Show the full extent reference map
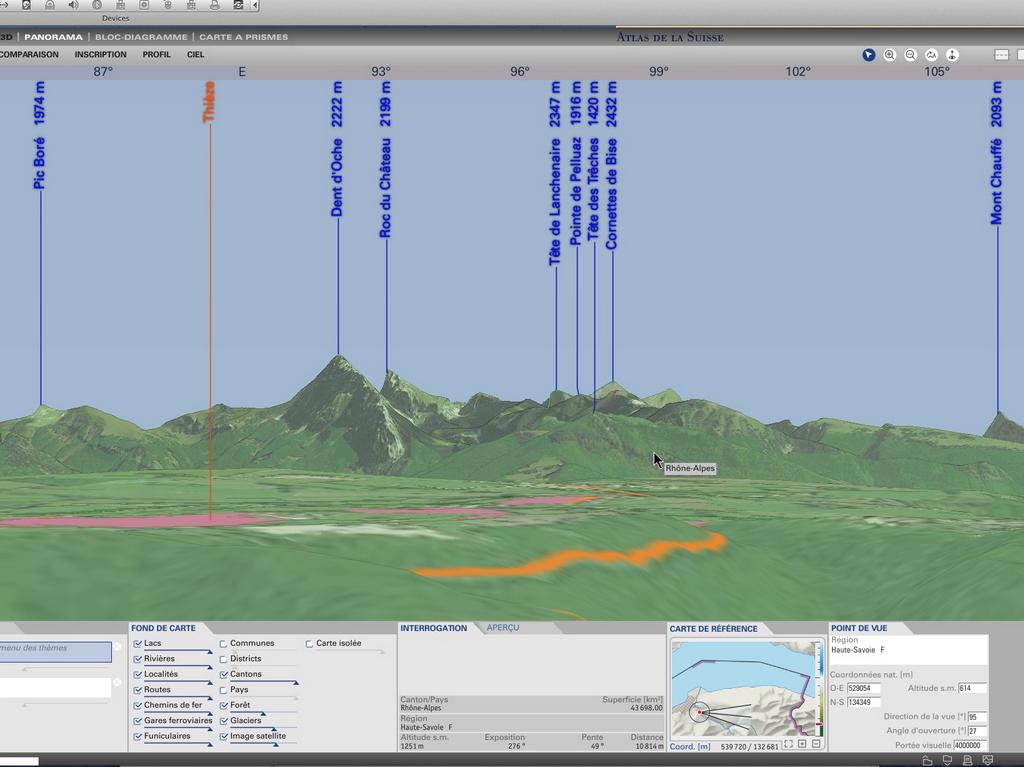The height and width of the screenshot is (767, 1024). 788,744
